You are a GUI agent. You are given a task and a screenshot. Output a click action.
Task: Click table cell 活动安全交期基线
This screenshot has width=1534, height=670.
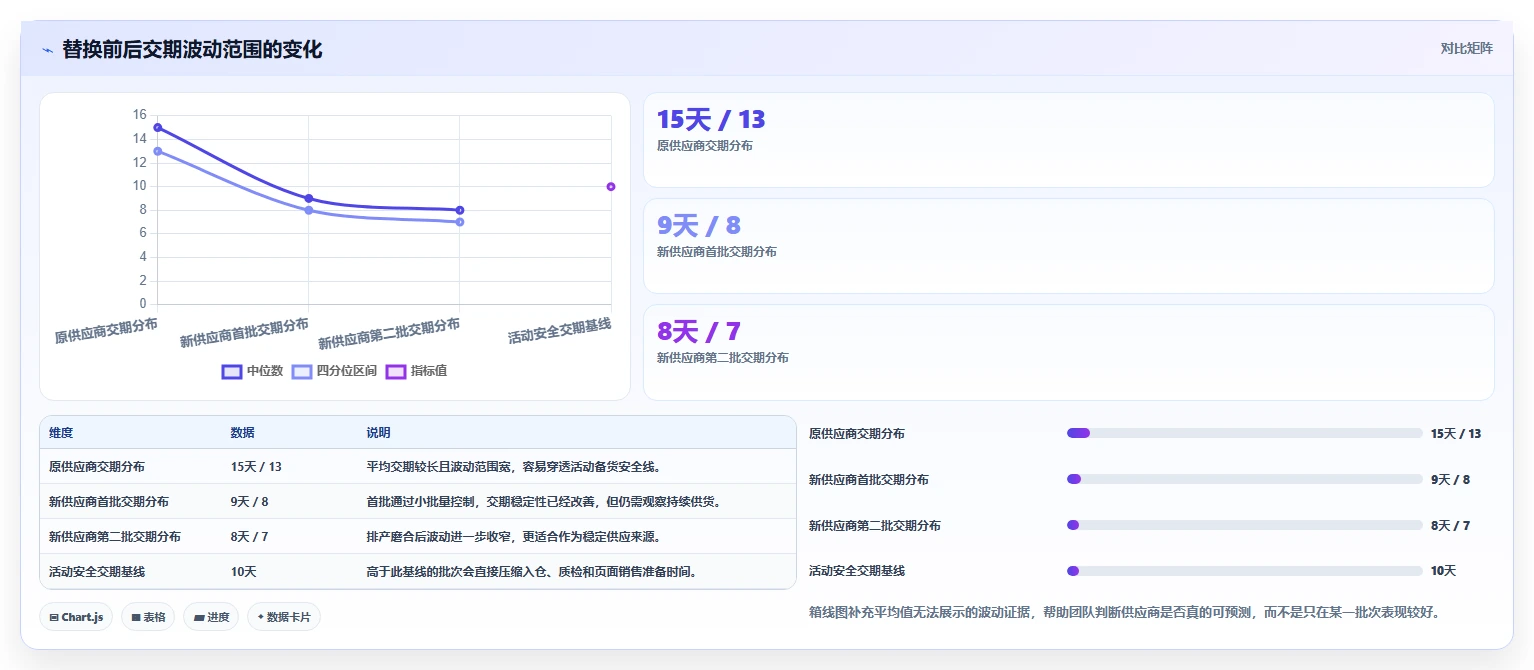pos(97,572)
